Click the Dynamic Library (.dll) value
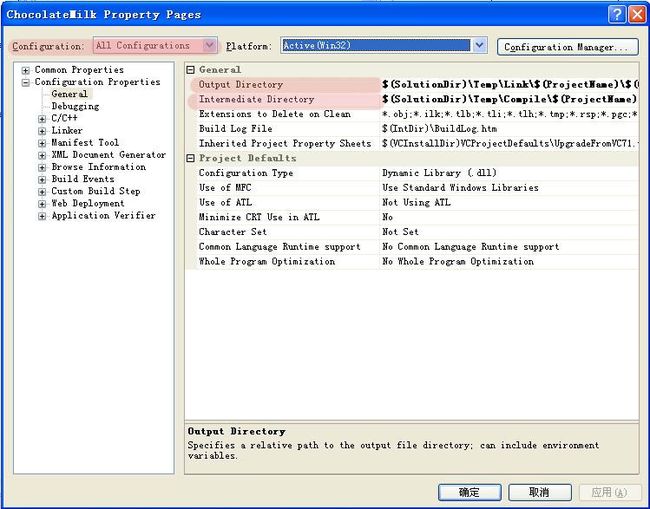The image size is (650, 509). click(509, 173)
